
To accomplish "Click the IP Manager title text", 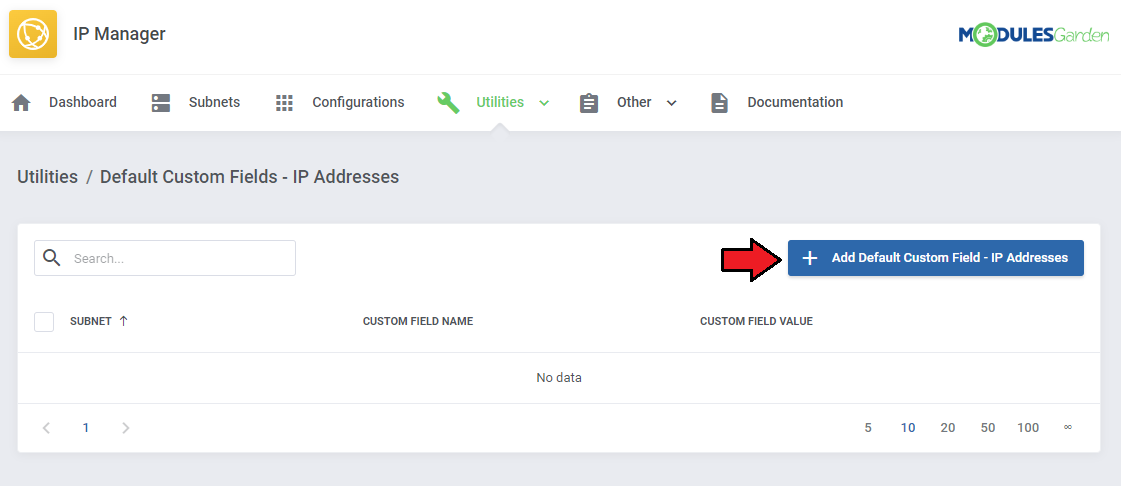I will coord(119,34).
